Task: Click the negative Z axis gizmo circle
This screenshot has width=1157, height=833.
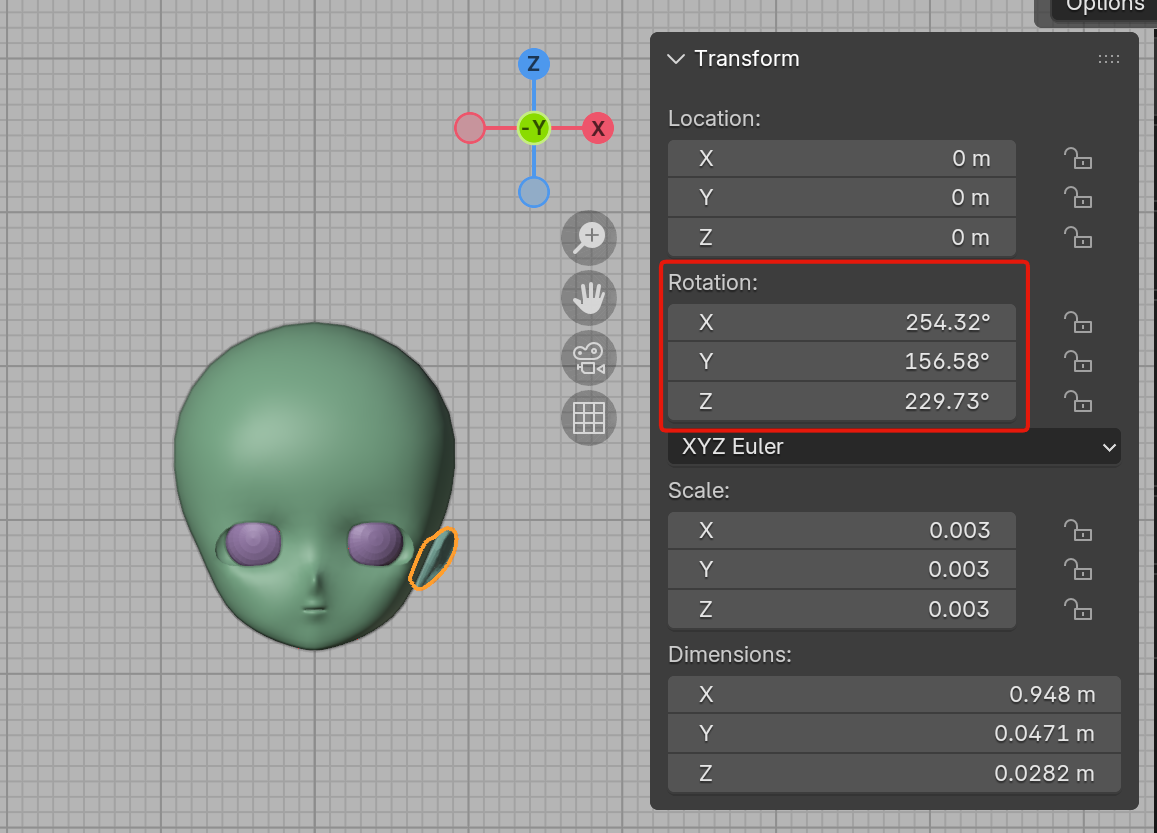Action: (x=534, y=191)
